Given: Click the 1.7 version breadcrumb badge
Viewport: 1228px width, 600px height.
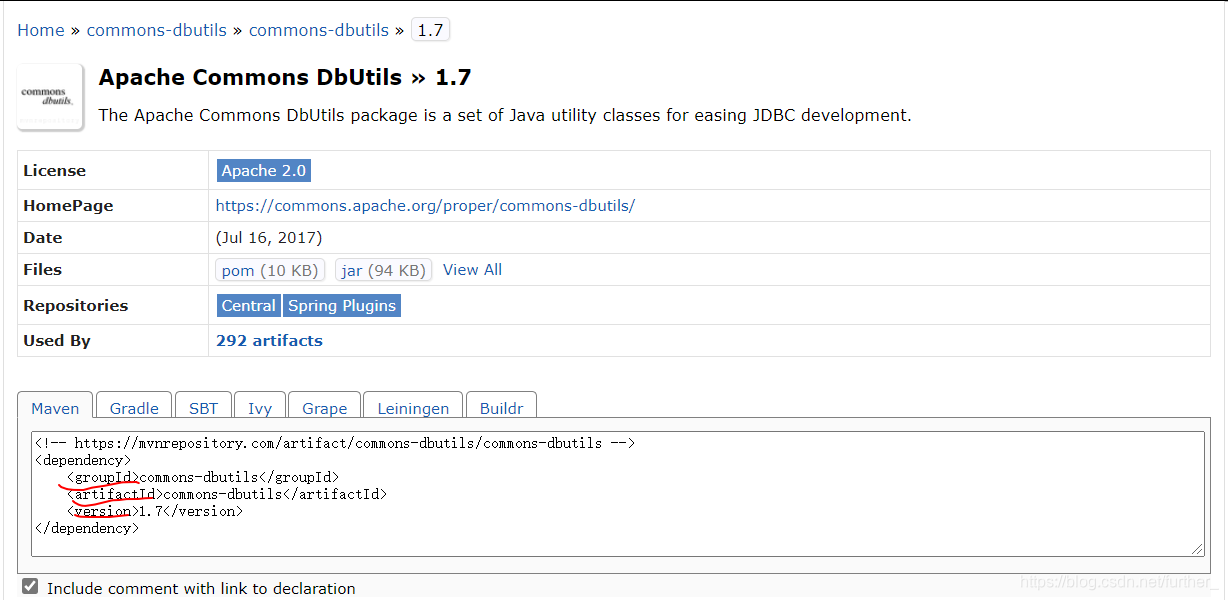Looking at the screenshot, I should tap(430, 30).
